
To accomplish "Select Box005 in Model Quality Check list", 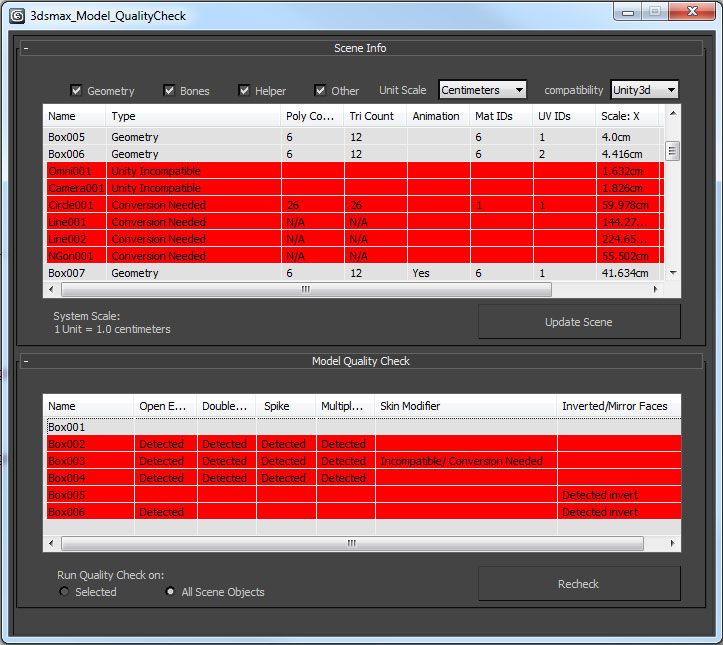I will click(x=363, y=495).
